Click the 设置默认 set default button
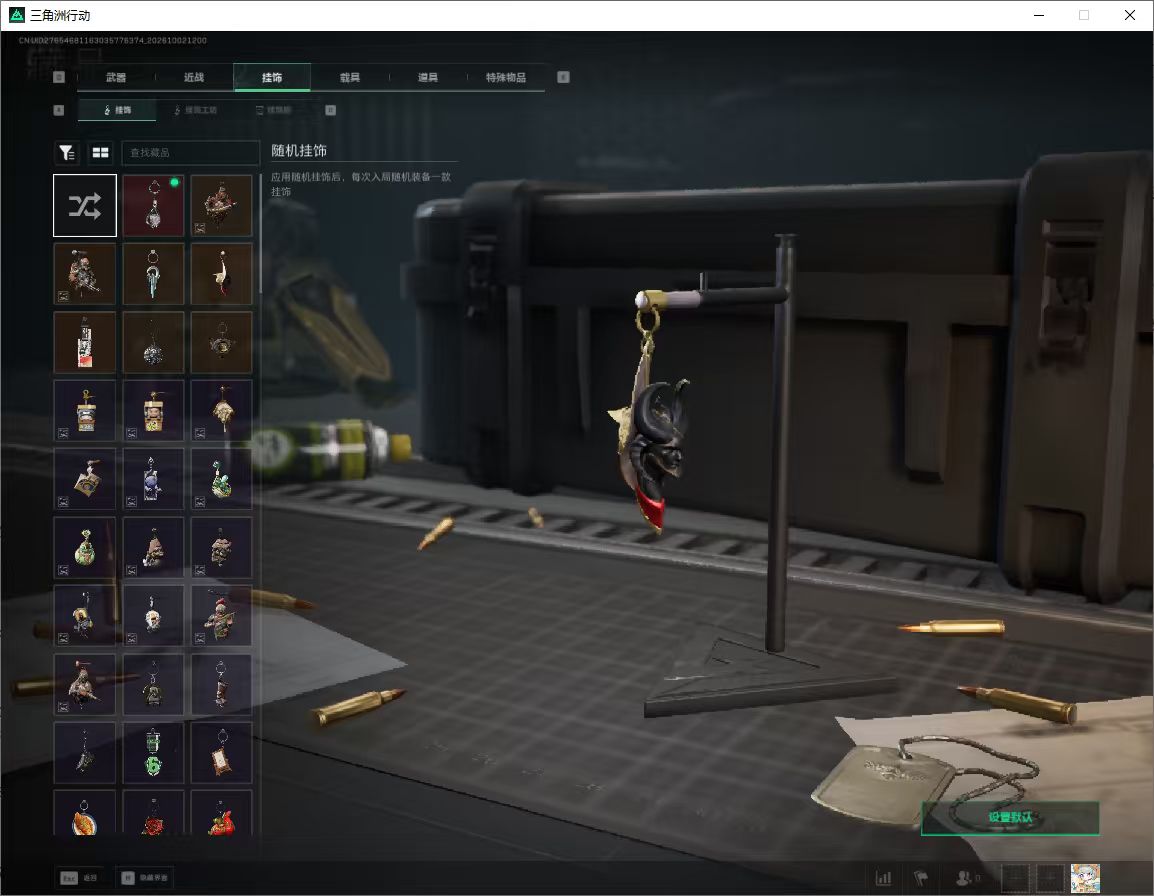This screenshot has width=1154, height=896. click(1010, 818)
